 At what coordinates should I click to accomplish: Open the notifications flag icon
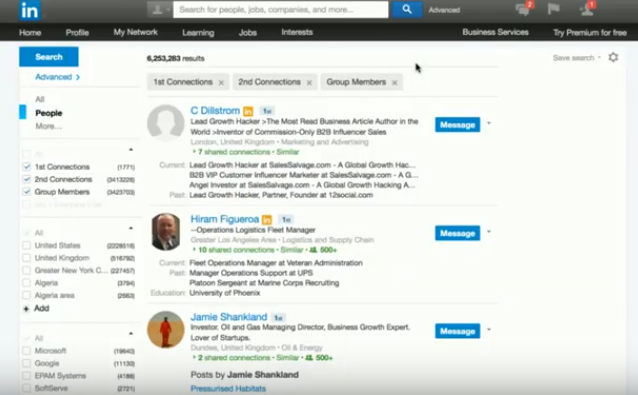click(553, 9)
